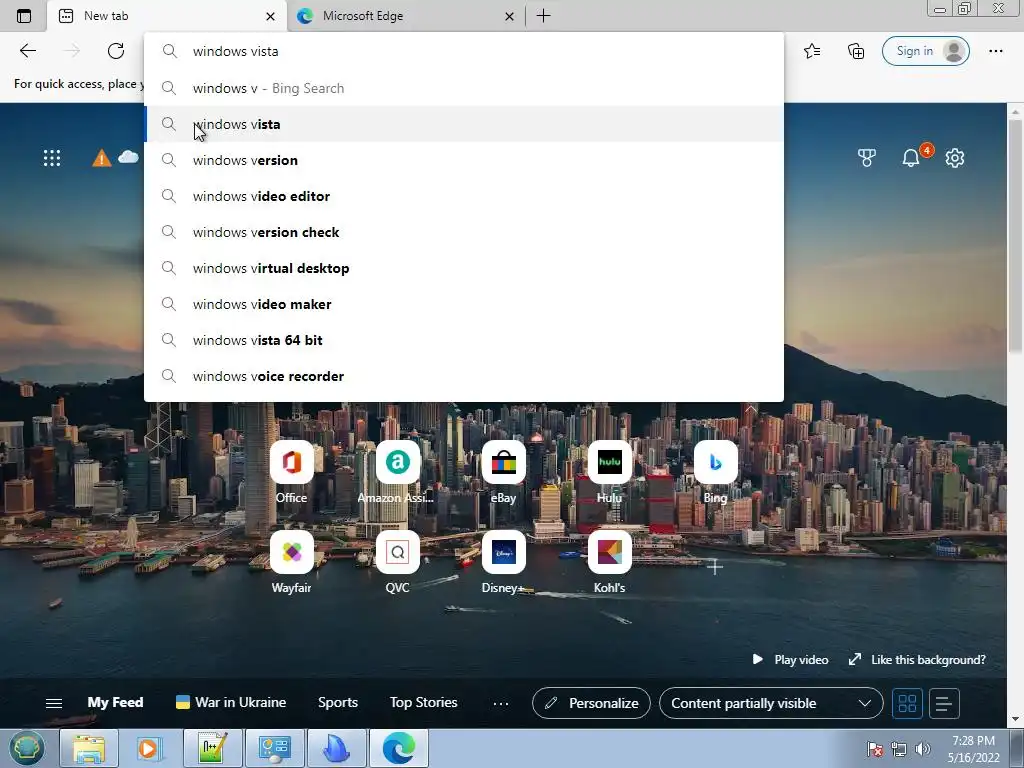Choose the windows v - Bing Search suggestion

tap(464, 88)
